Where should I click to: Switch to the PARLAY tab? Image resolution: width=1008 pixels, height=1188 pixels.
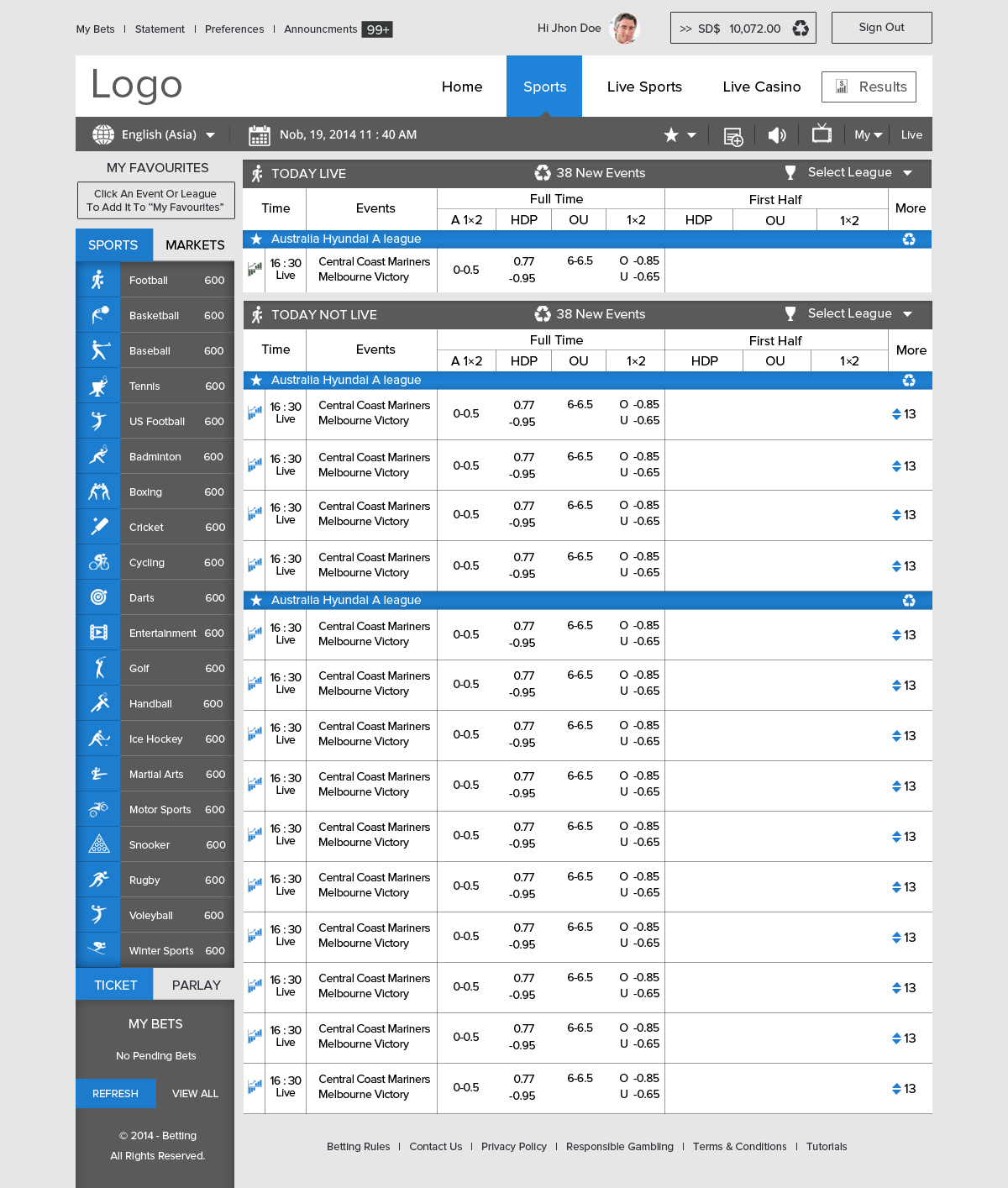coord(196,985)
